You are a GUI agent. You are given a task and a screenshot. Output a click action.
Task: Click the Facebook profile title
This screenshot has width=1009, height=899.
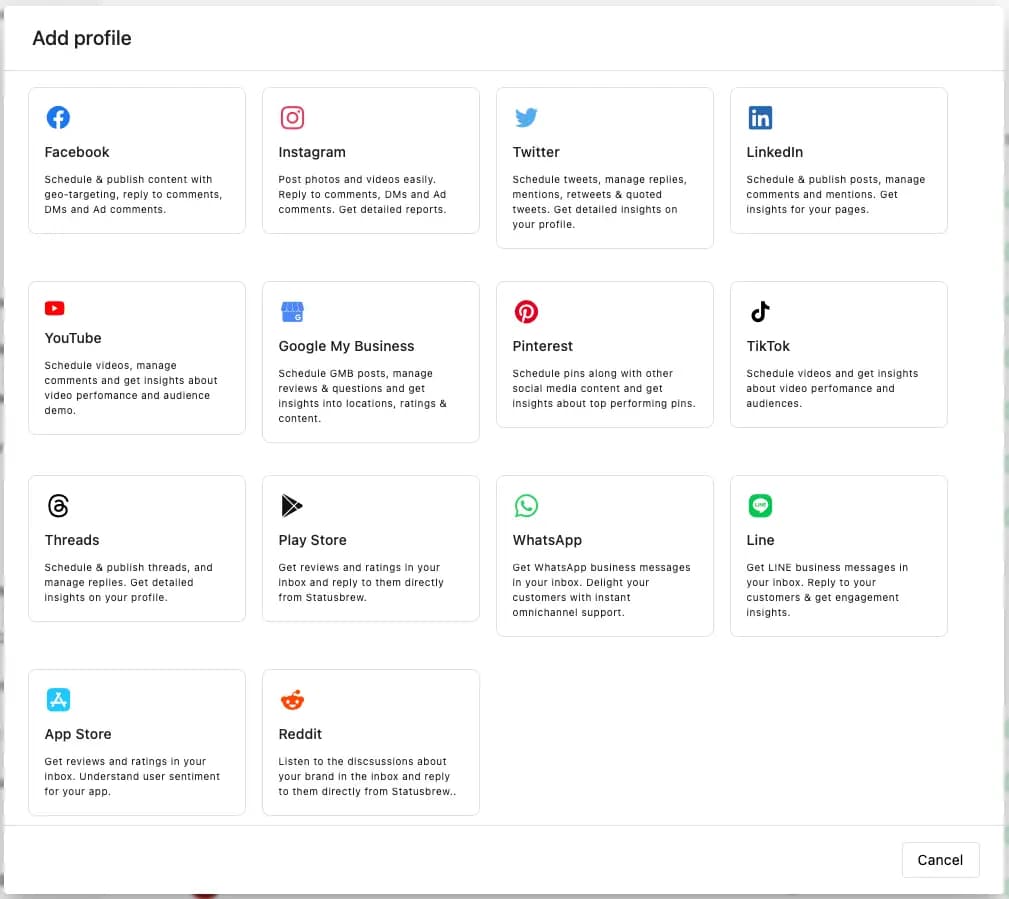[77, 152]
